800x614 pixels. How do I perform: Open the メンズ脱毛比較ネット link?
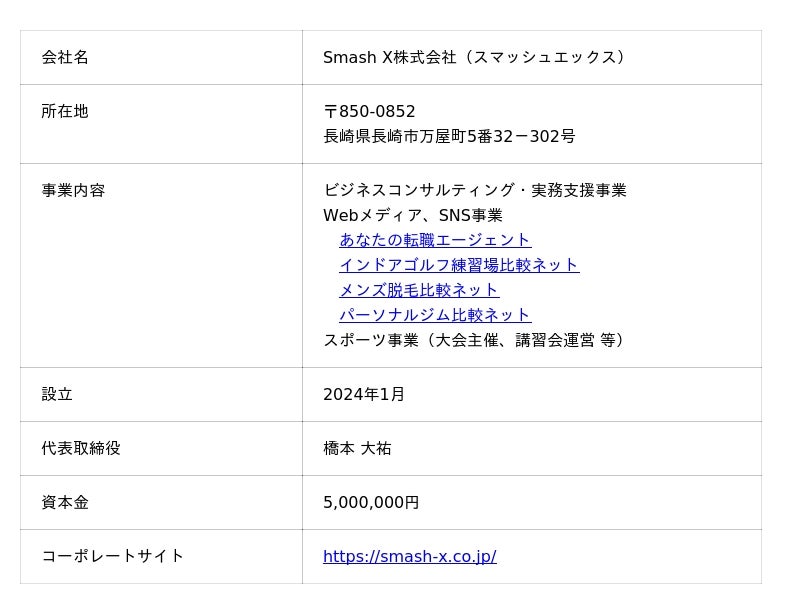[x=419, y=290]
